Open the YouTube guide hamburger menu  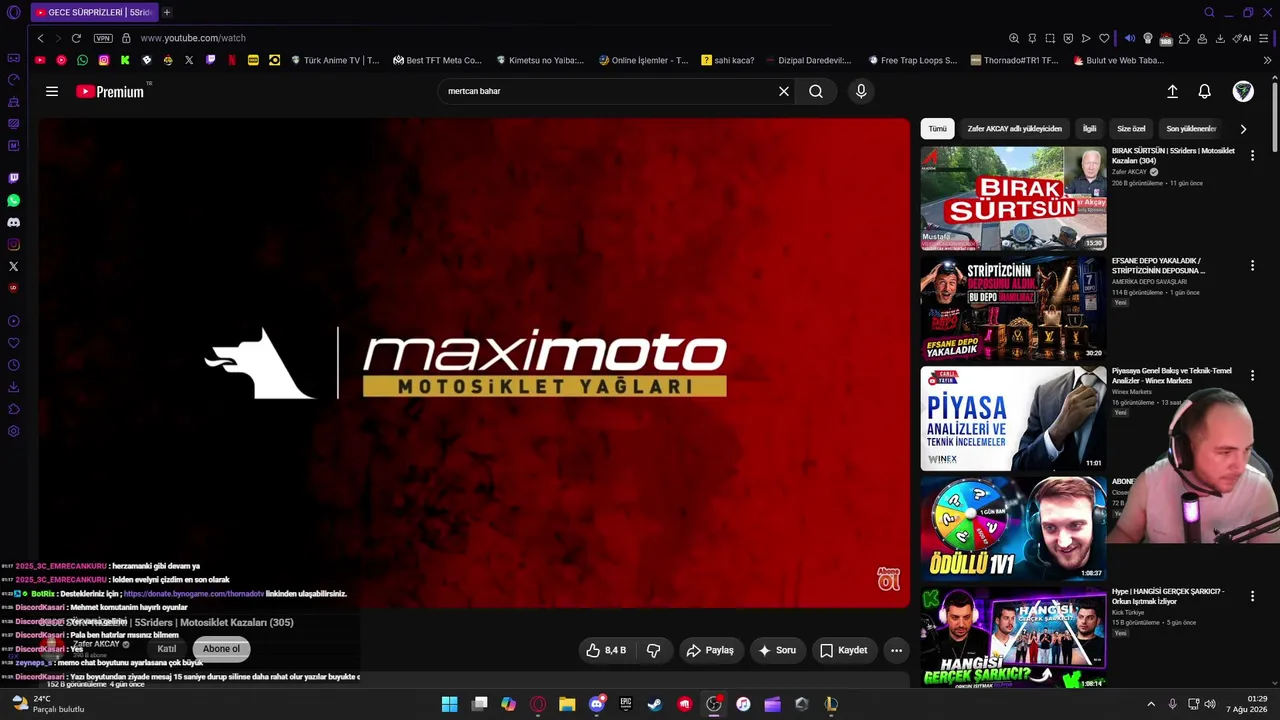(x=52, y=91)
